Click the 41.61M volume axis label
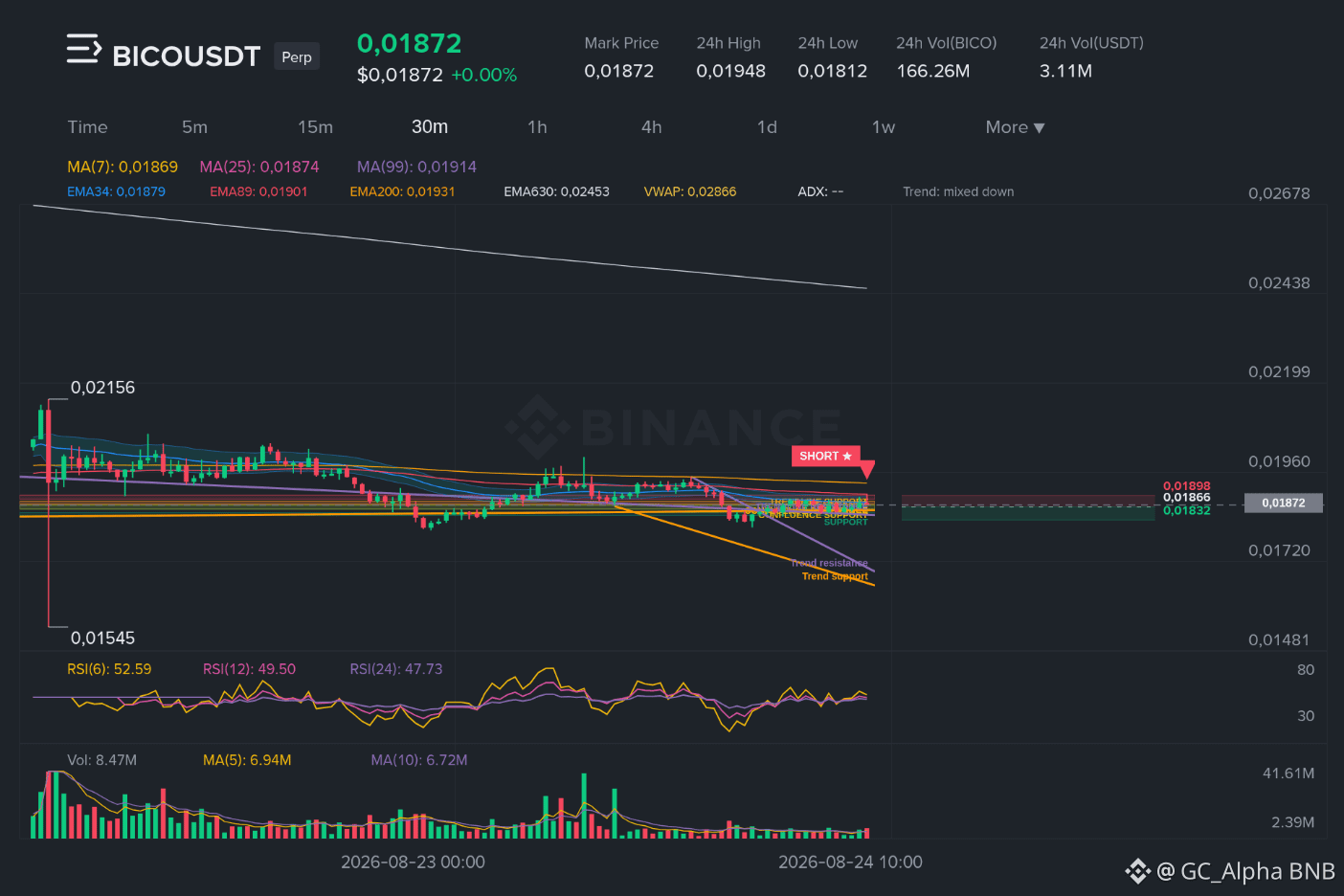The width and height of the screenshot is (1344, 896). click(x=1288, y=773)
